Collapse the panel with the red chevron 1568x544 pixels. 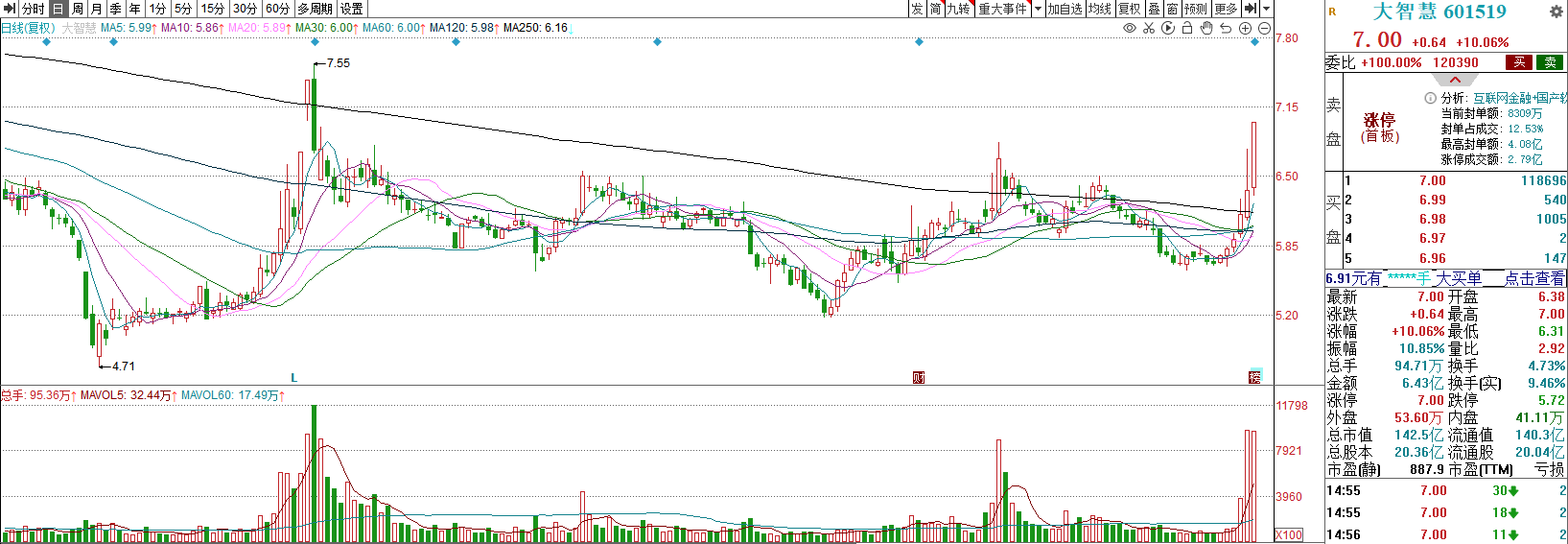(x=1455, y=80)
